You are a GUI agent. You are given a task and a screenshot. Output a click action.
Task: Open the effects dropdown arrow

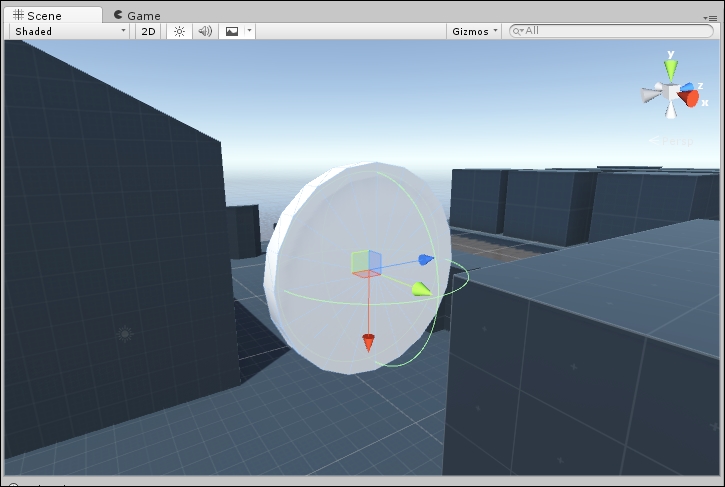pyautogui.click(x=249, y=31)
